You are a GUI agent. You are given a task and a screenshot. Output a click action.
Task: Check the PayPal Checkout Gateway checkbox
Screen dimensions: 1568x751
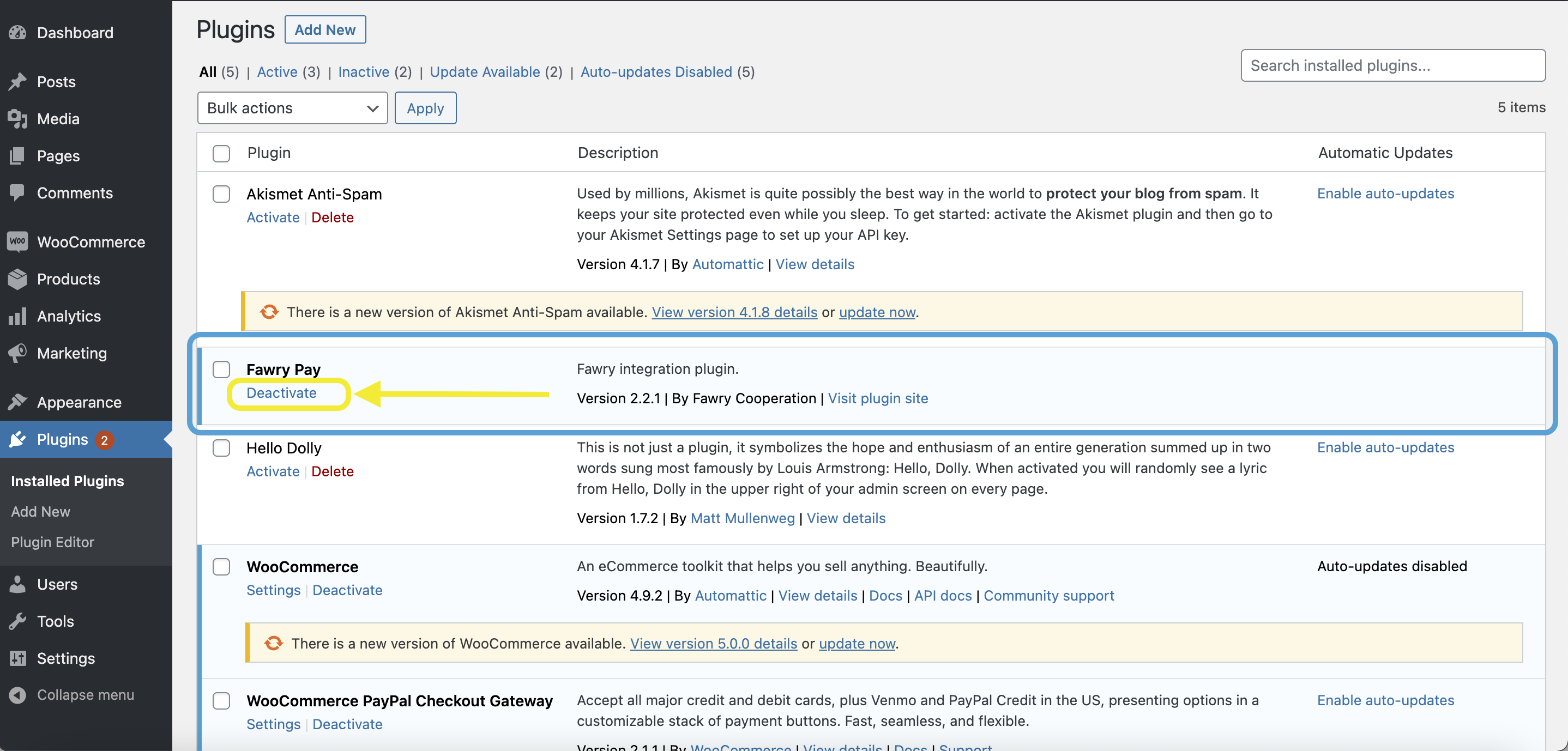pyautogui.click(x=221, y=700)
